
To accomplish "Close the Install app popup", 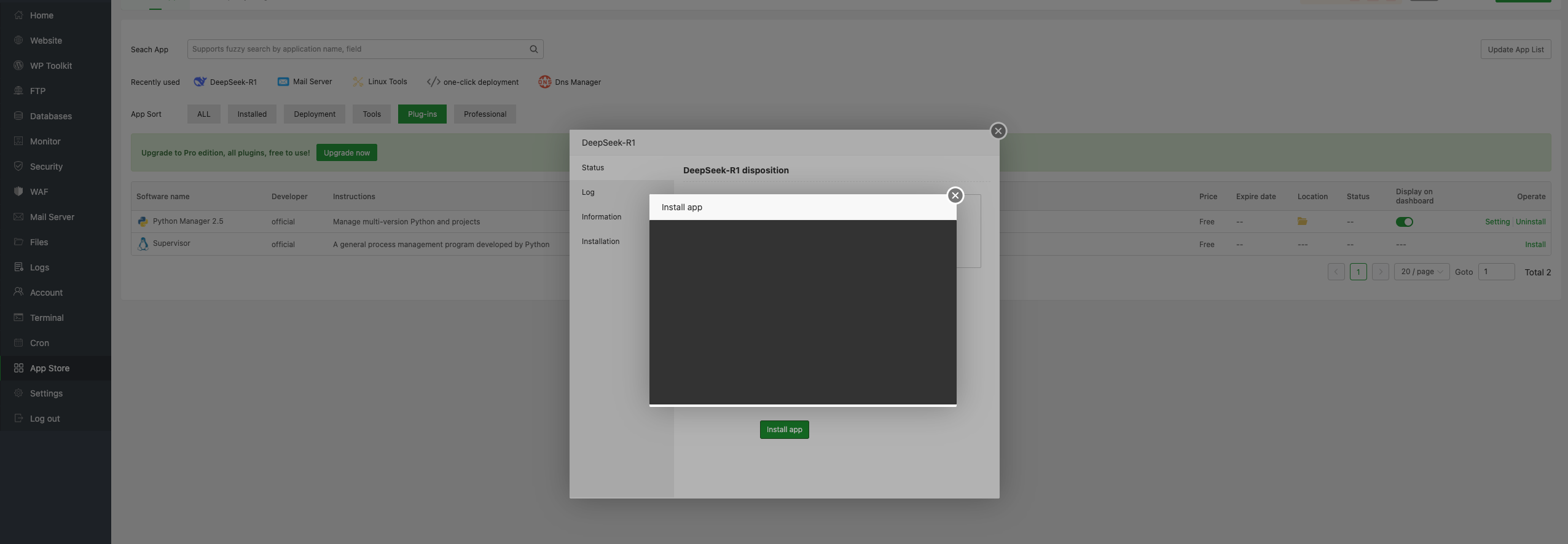I will [955, 195].
